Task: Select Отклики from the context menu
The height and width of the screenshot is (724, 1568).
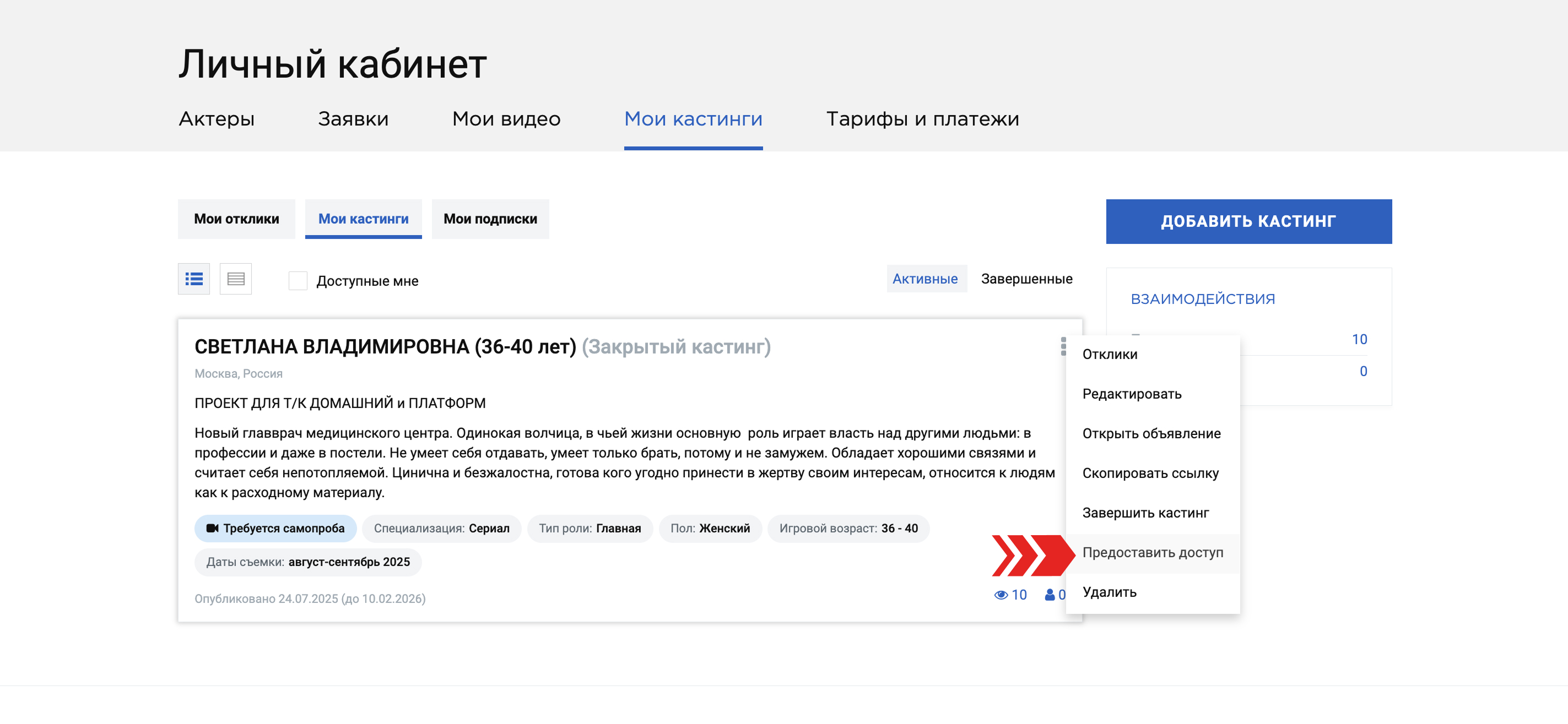Action: point(1109,354)
